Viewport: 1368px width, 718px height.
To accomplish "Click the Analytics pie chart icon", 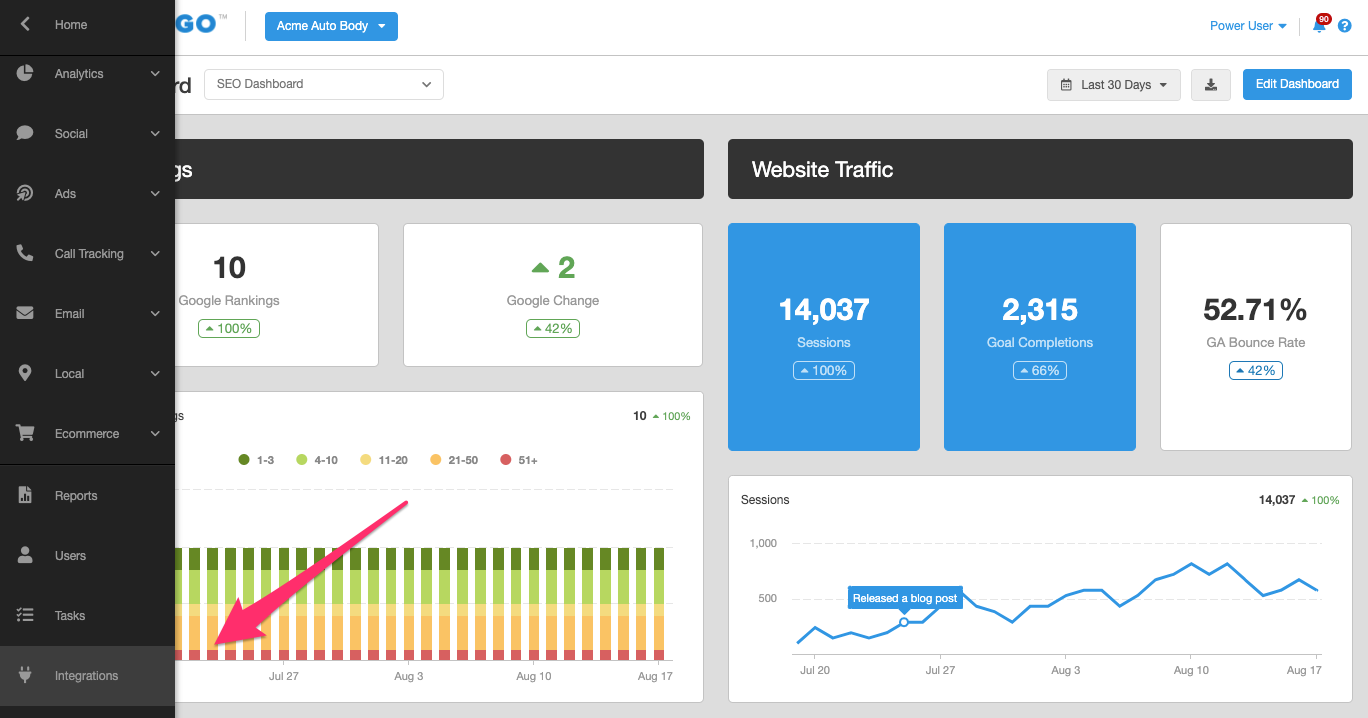I will (25, 74).
